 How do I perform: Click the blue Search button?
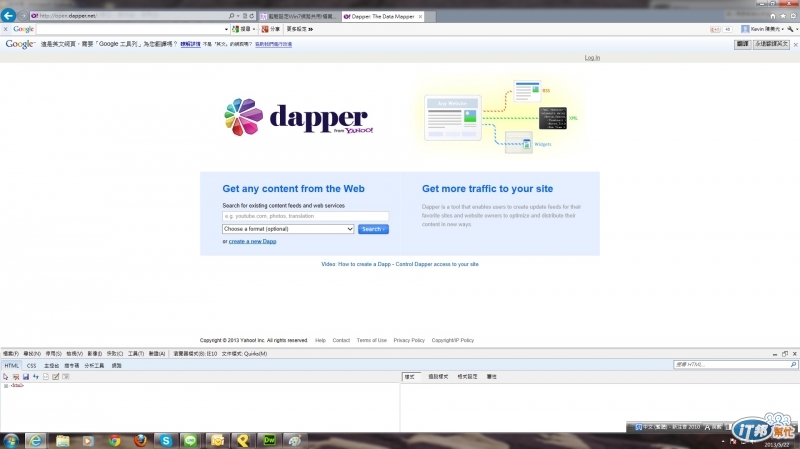373,229
